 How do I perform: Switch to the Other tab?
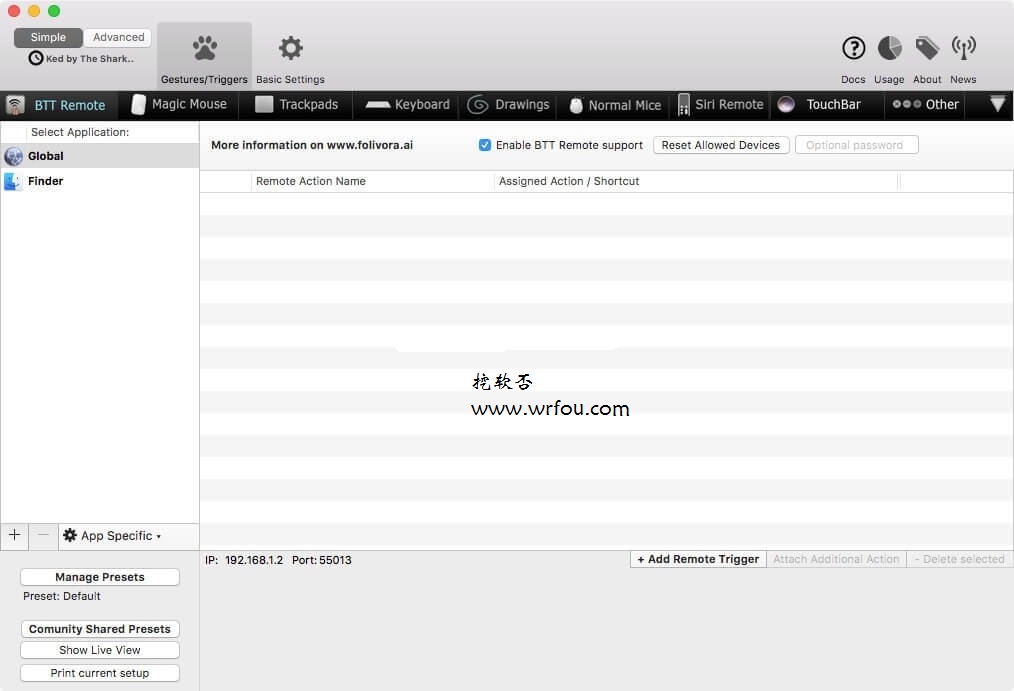coord(925,105)
